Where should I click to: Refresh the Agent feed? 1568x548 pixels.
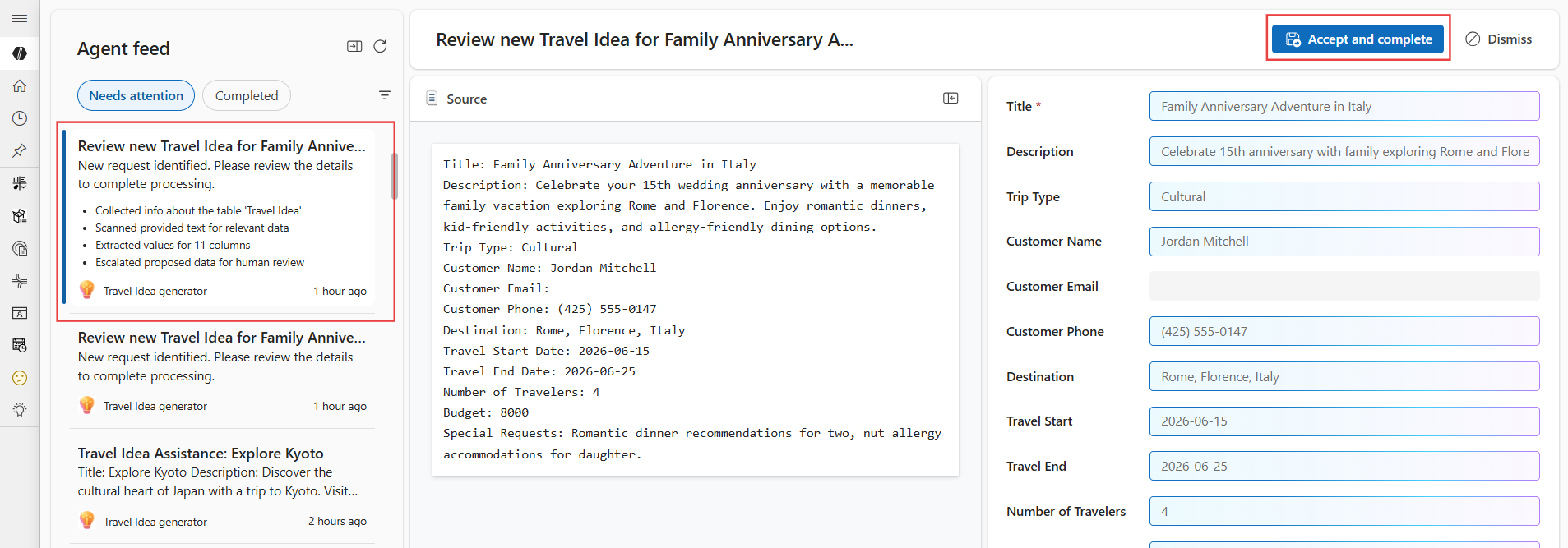380,47
